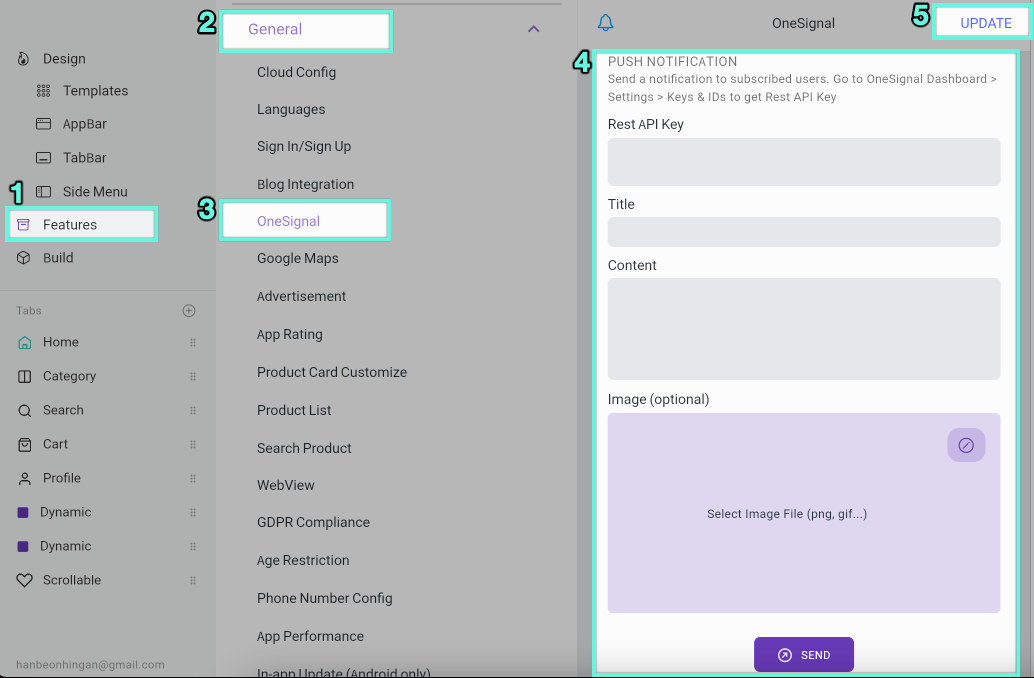Click the hanbeonhingan@gmail.com account text
Screen dimensions: 1034x678
point(90,665)
